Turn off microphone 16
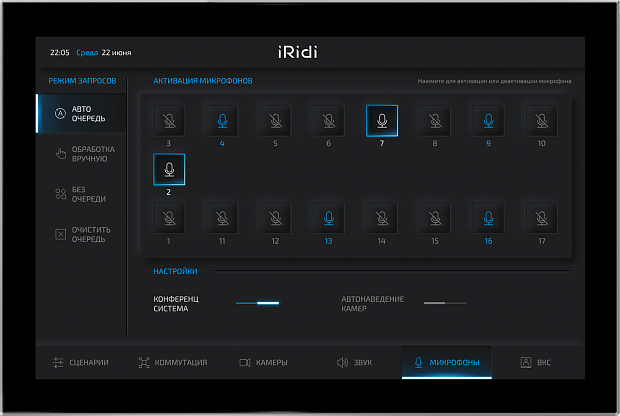This screenshot has height=416, width=620. (488, 217)
